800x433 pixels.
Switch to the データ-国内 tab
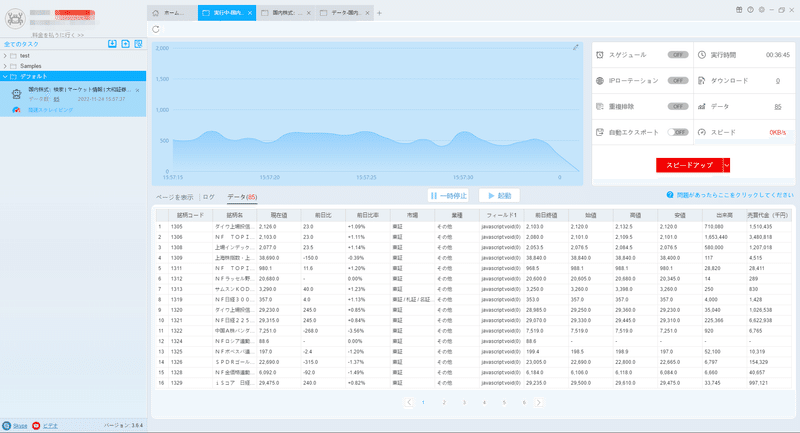[x=344, y=13]
